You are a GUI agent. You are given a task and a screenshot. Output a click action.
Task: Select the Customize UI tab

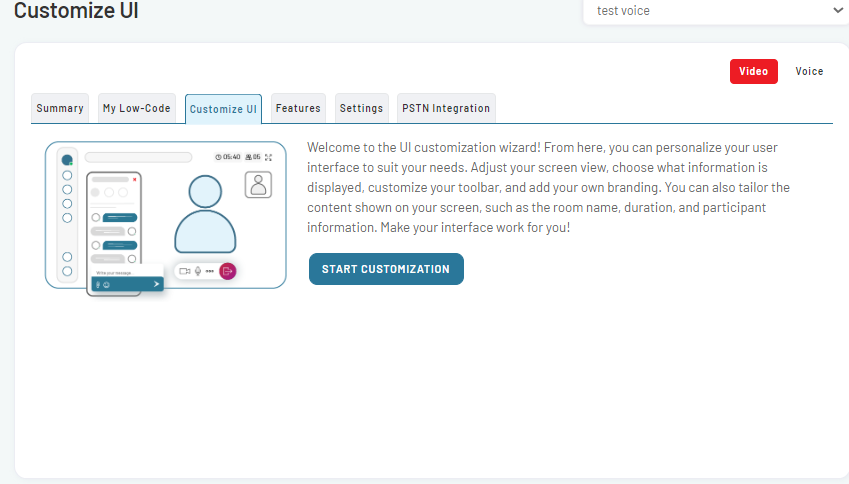[x=223, y=109]
